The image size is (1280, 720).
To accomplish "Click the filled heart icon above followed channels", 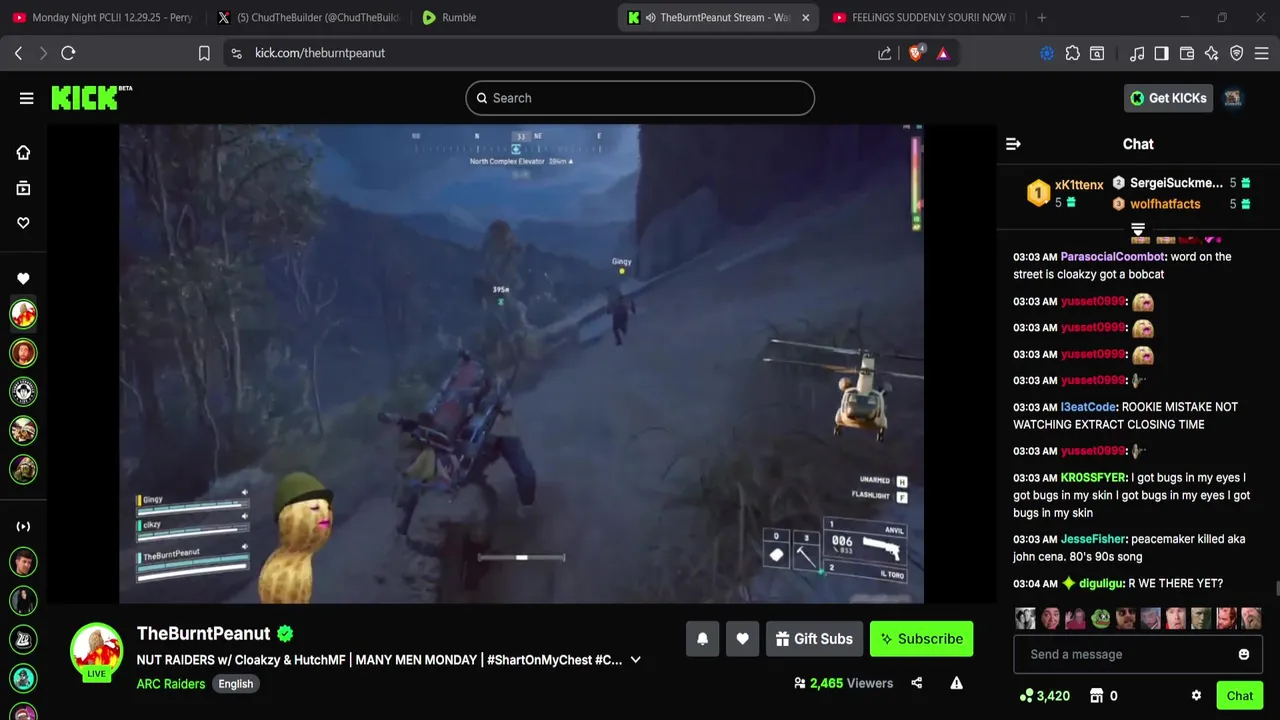I will point(23,278).
